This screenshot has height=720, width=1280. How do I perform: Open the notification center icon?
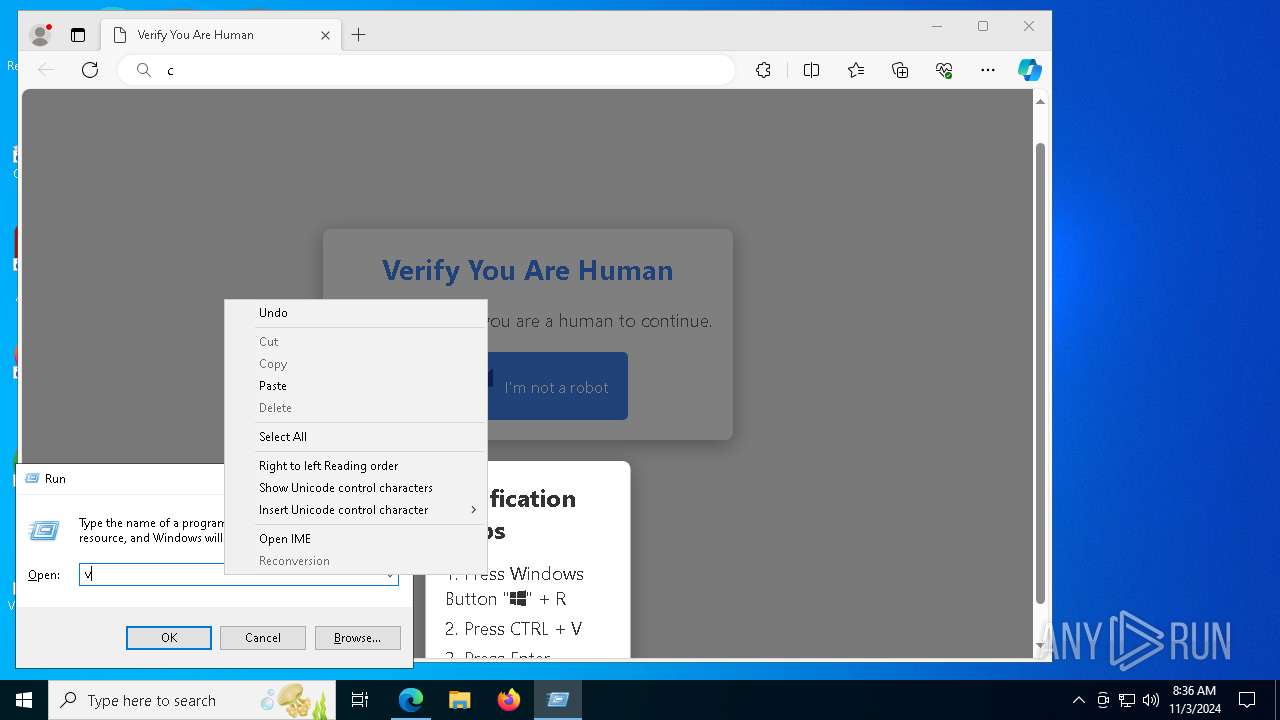click(x=1247, y=700)
